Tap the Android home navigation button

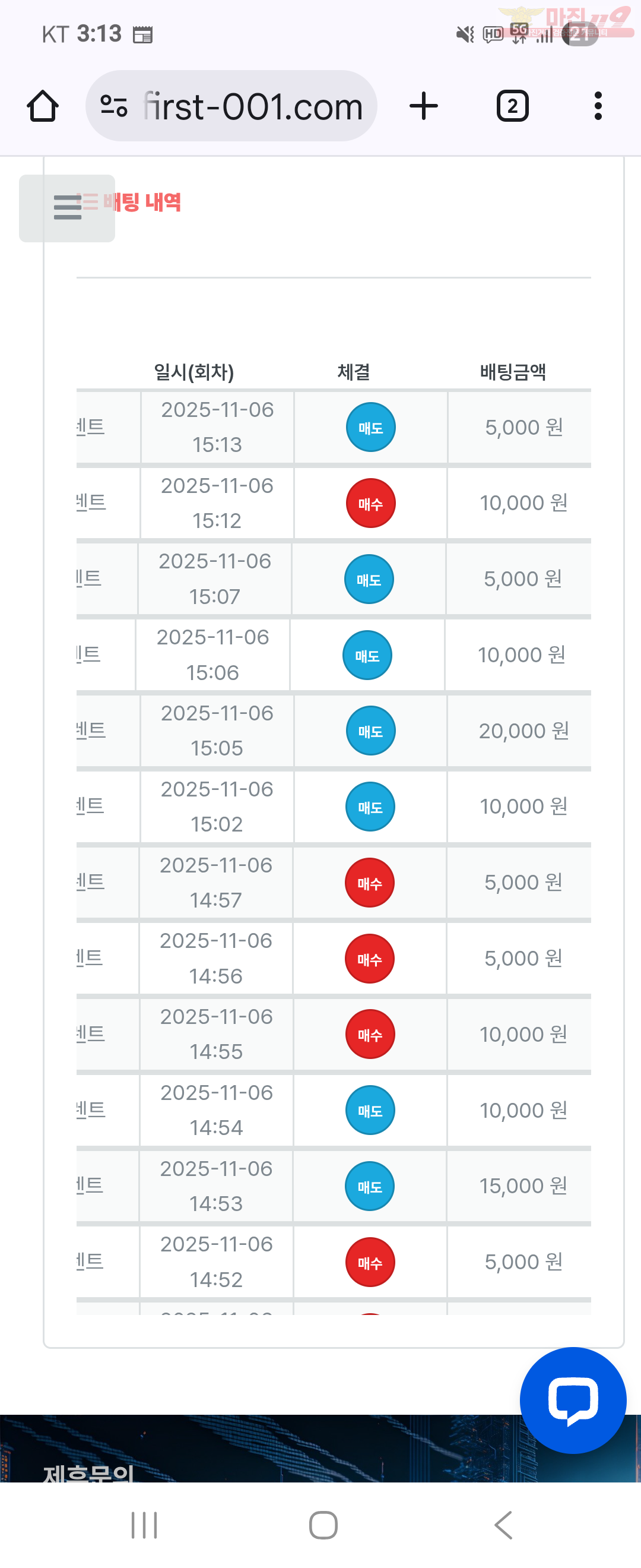323,1525
